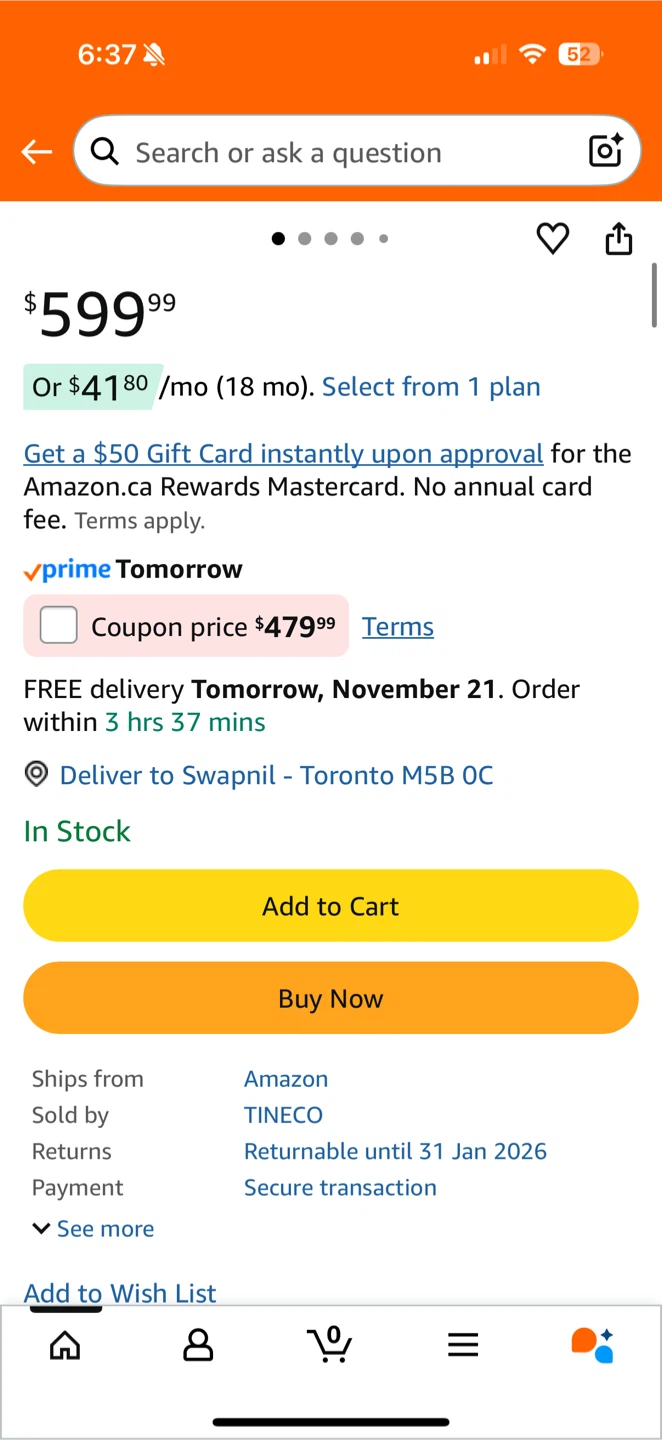Tap the heart wishlist icon
Viewport: 662px width, 1440px height.
pyautogui.click(x=553, y=239)
